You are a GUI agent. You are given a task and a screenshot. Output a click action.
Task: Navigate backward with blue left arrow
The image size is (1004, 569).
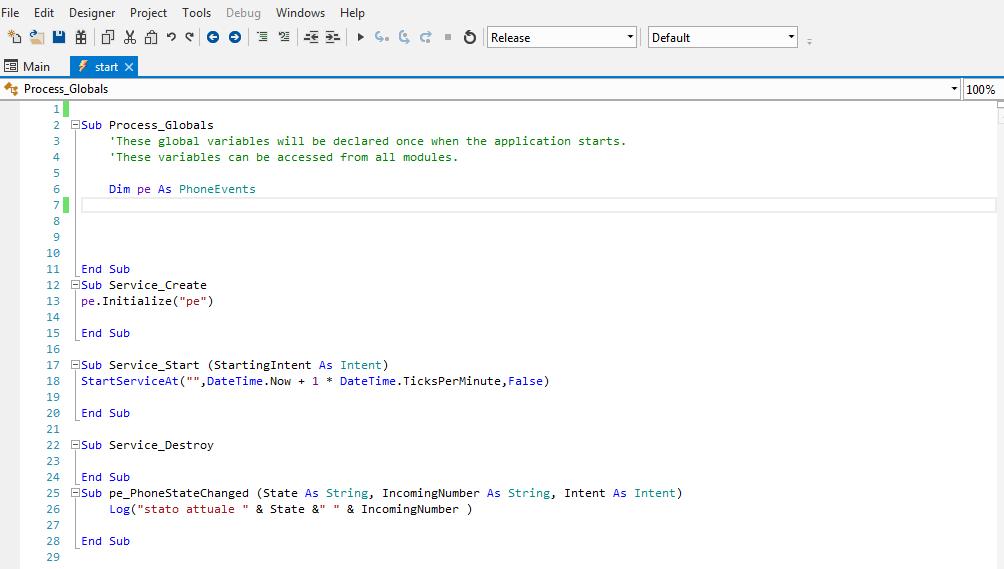click(x=213, y=37)
